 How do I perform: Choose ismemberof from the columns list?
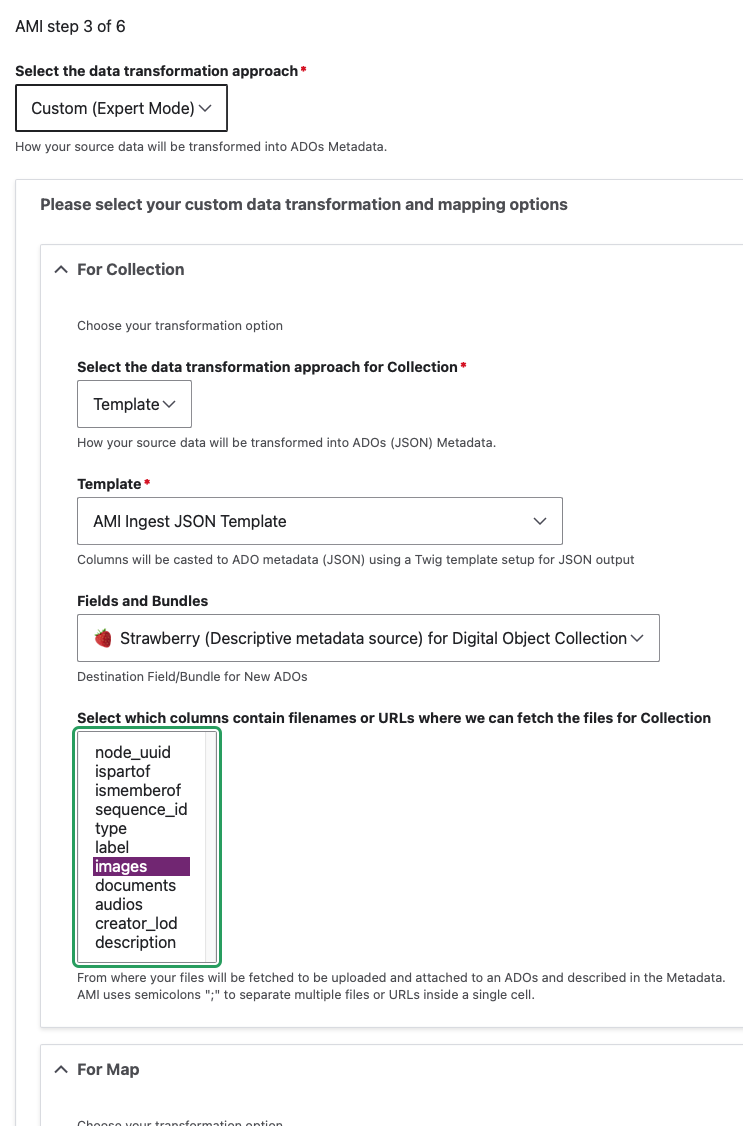(x=138, y=790)
